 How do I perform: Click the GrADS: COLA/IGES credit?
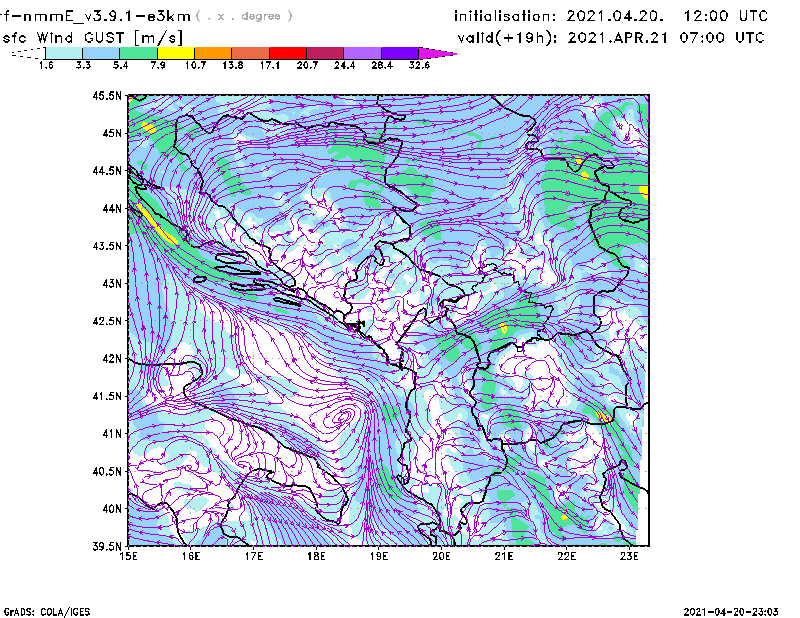click(x=47, y=612)
